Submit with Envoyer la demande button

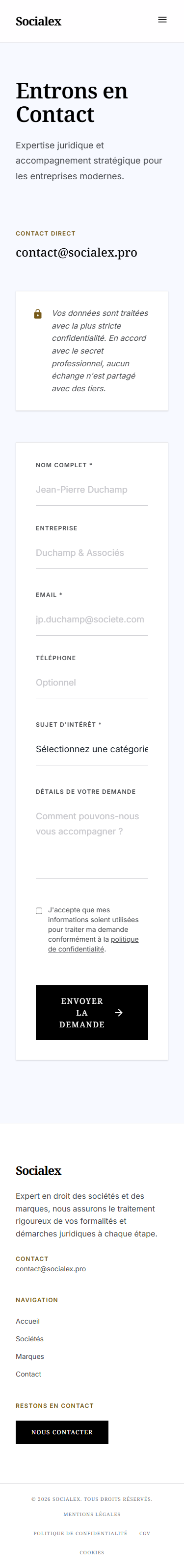(x=92, y=1013)
